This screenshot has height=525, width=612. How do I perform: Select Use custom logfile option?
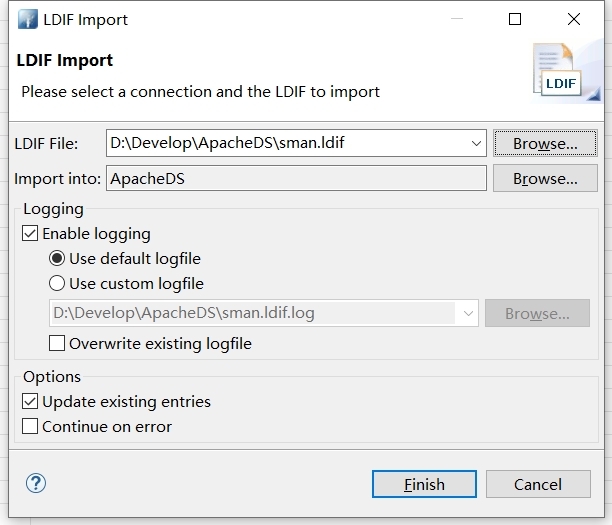point(58,284)
